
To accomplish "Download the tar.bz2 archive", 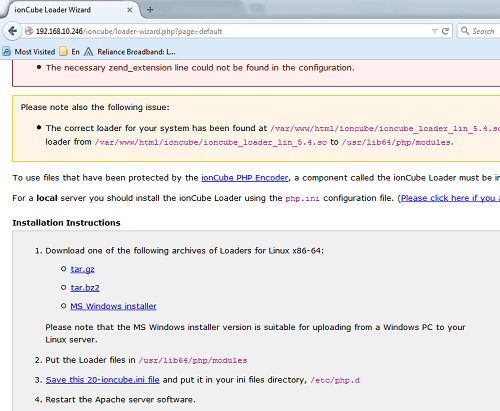I will (85, 288).
